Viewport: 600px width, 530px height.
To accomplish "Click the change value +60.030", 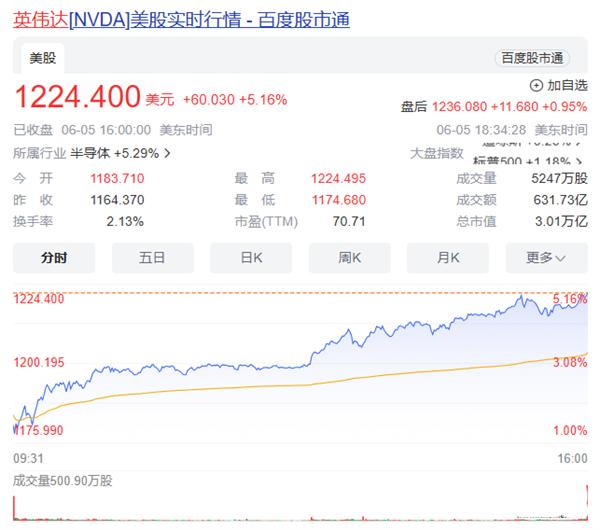I will click(209, 100).
